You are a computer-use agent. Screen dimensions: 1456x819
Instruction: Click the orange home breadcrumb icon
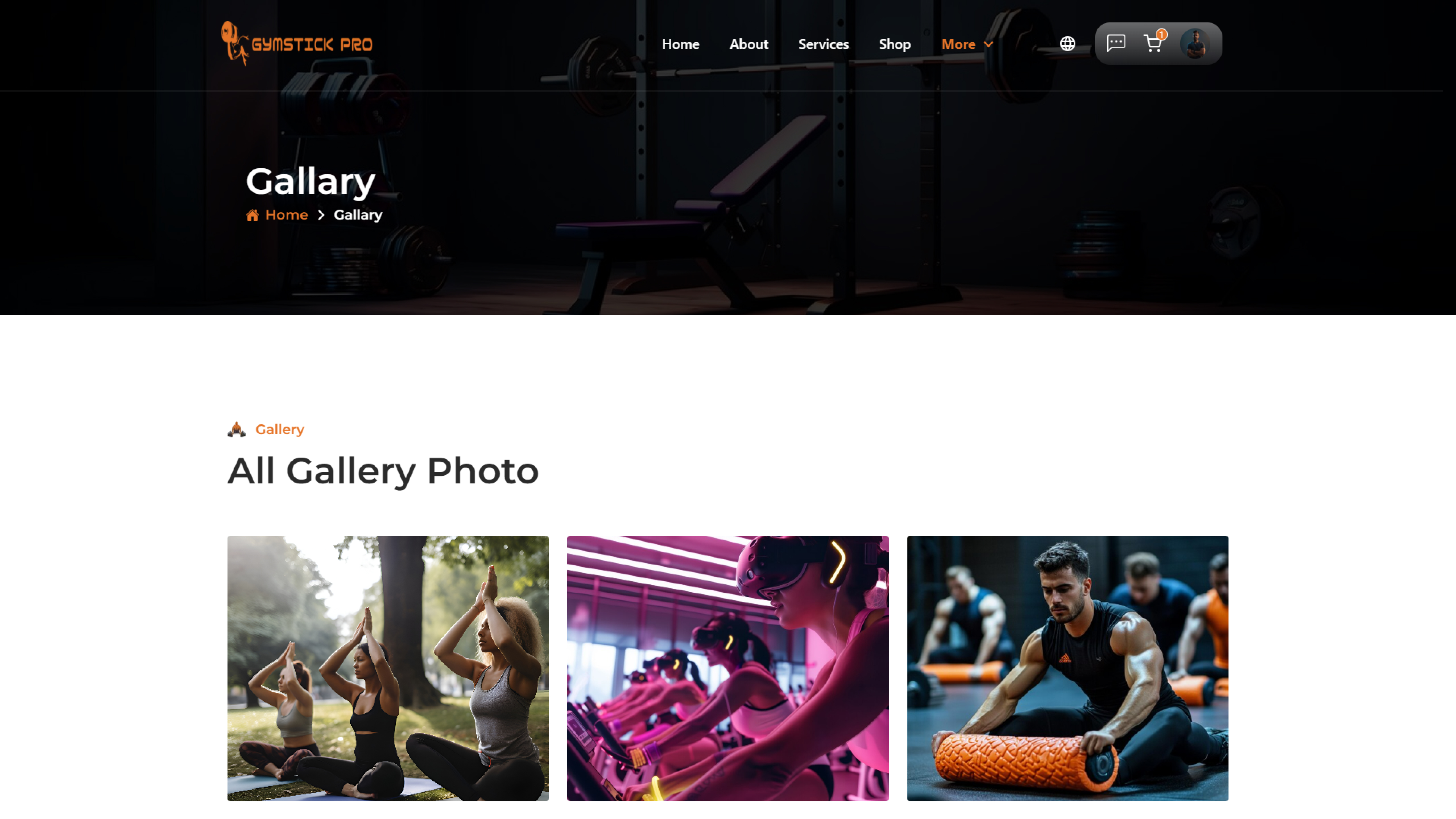[252, 215]
